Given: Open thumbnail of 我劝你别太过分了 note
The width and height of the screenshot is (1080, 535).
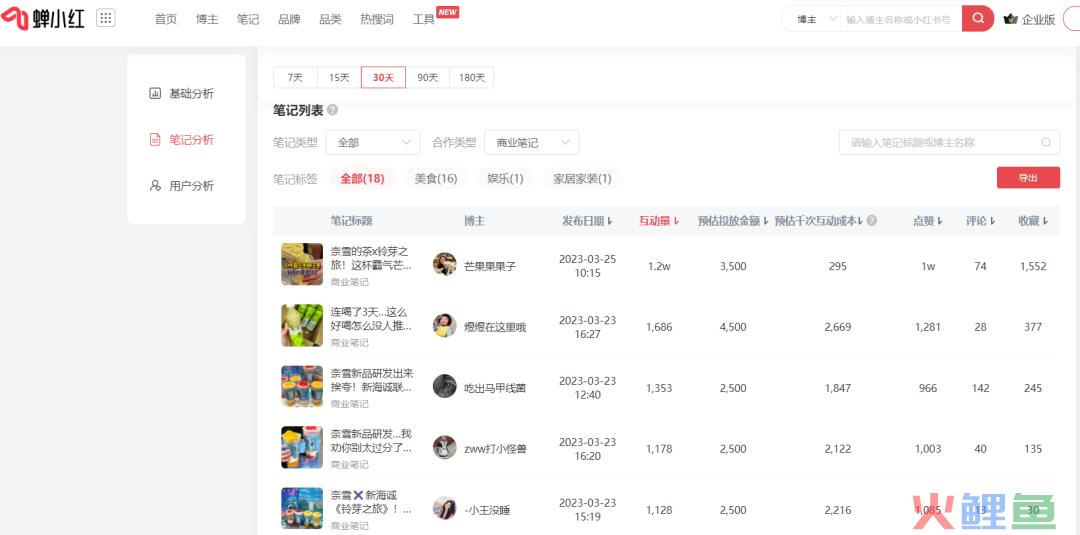Looking at the screenshot, I should pos(302,447).
